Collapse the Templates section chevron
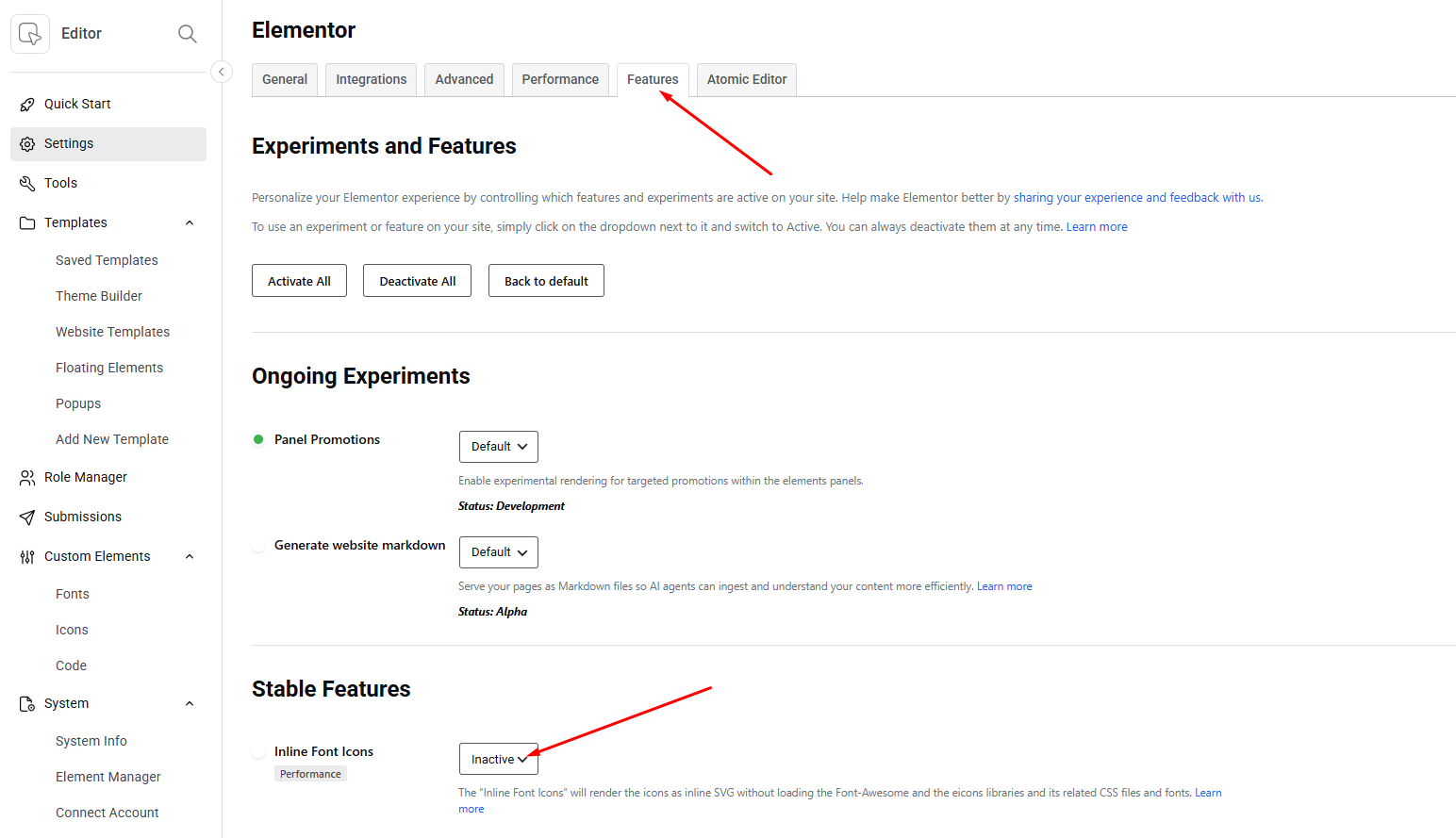The width and height of the screenshot is (1456, 838). [x=190, y=223]
